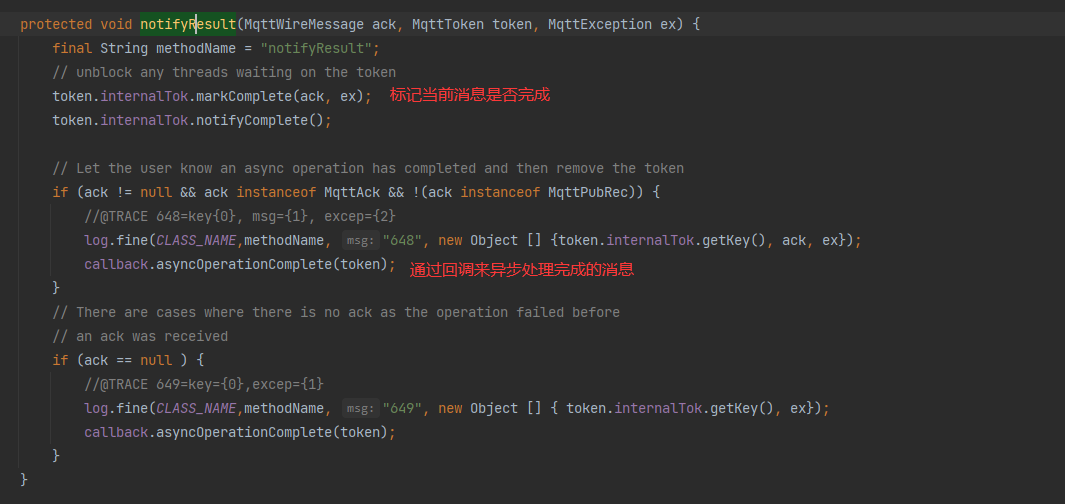Click the markComplete method call
Image resolution: width=1065 pixels, height=504 pixels.
tap(245, 96)
